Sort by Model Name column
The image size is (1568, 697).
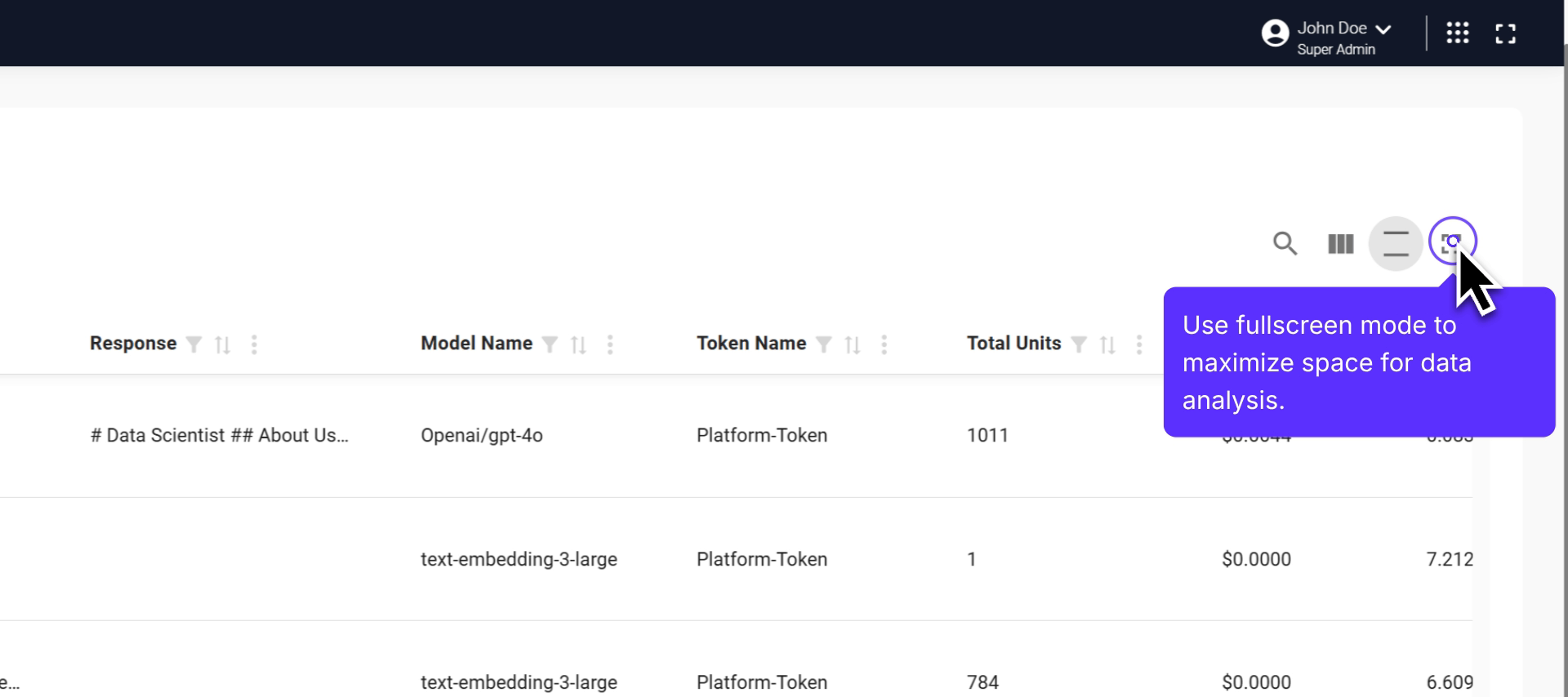[x=579, y=344]
